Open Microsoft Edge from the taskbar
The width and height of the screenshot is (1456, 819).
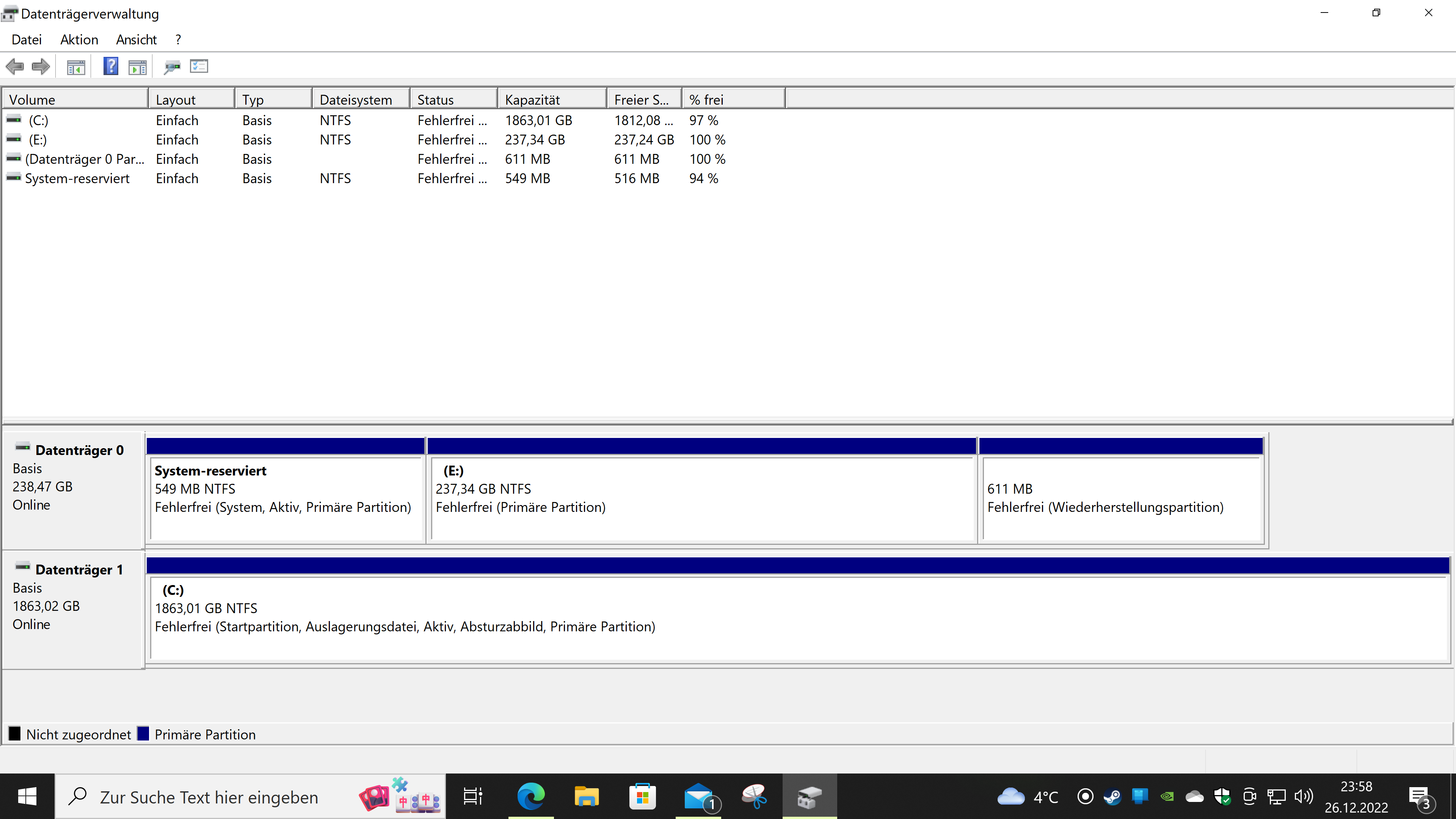(531, 796)
